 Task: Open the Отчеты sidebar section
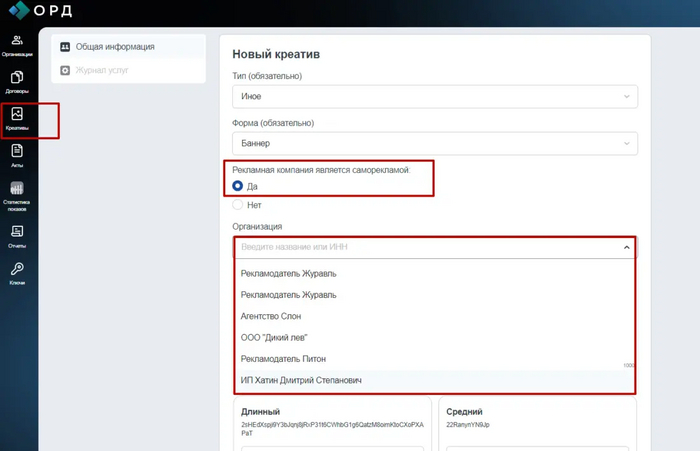pyautogui.click(x=18, y=236)
